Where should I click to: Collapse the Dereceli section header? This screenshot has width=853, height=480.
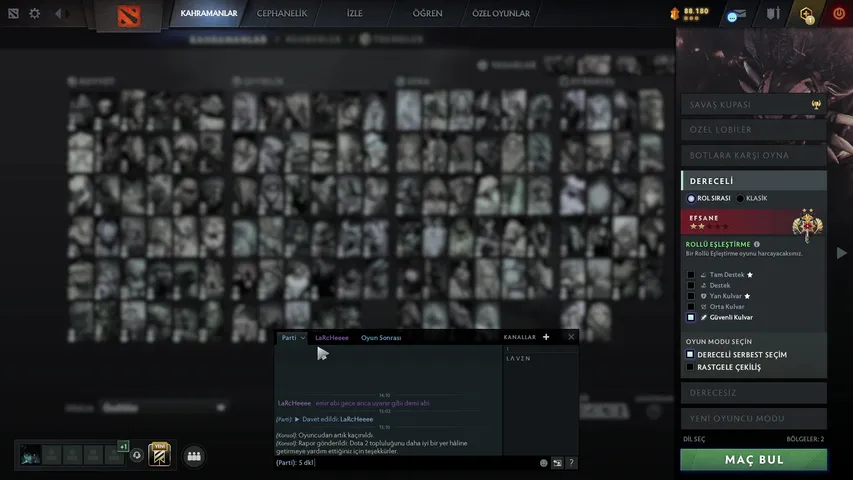coord(753,181)
